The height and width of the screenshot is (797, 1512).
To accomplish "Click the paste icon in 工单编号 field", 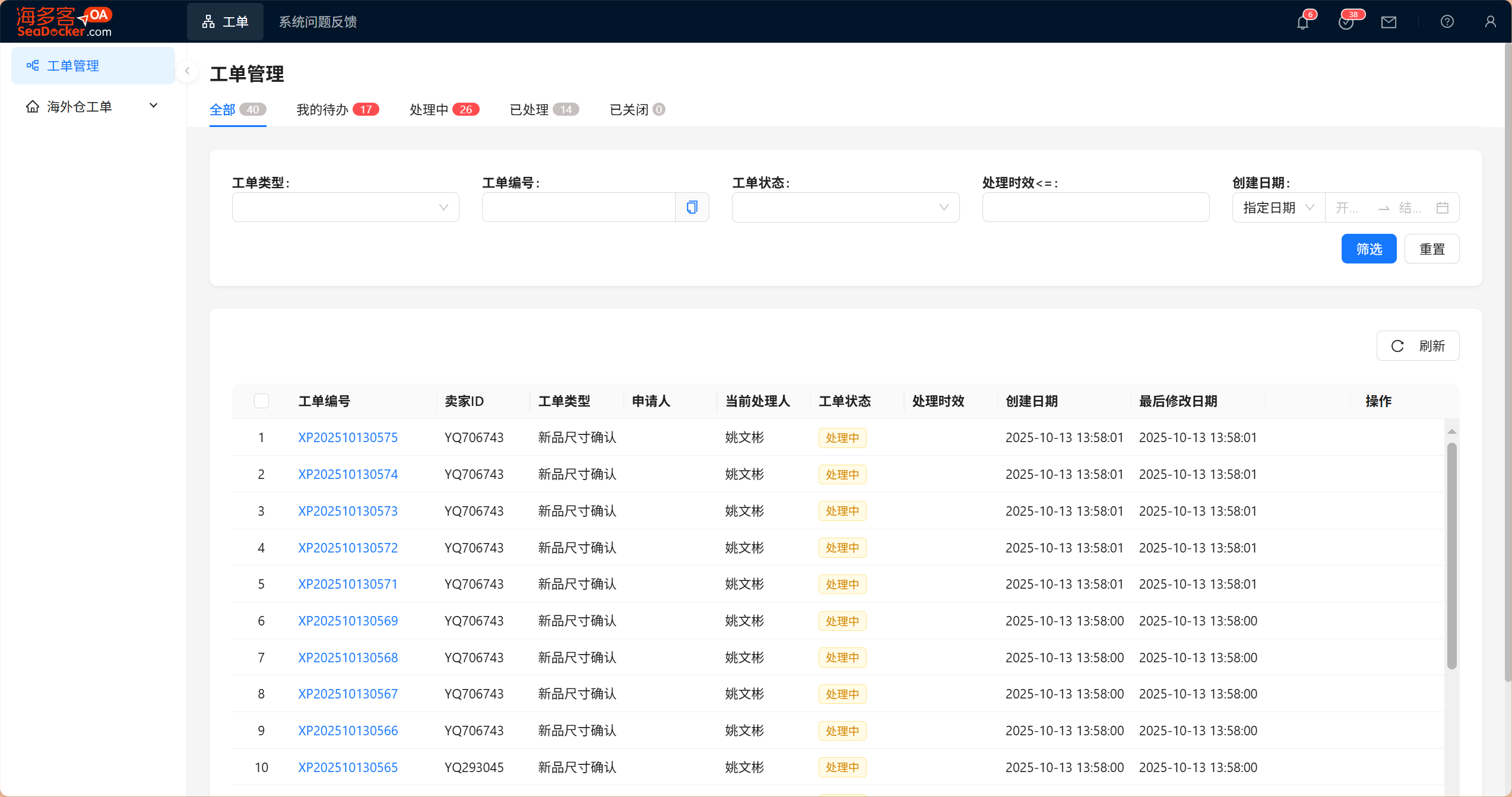I will click(x=692, y=207).
